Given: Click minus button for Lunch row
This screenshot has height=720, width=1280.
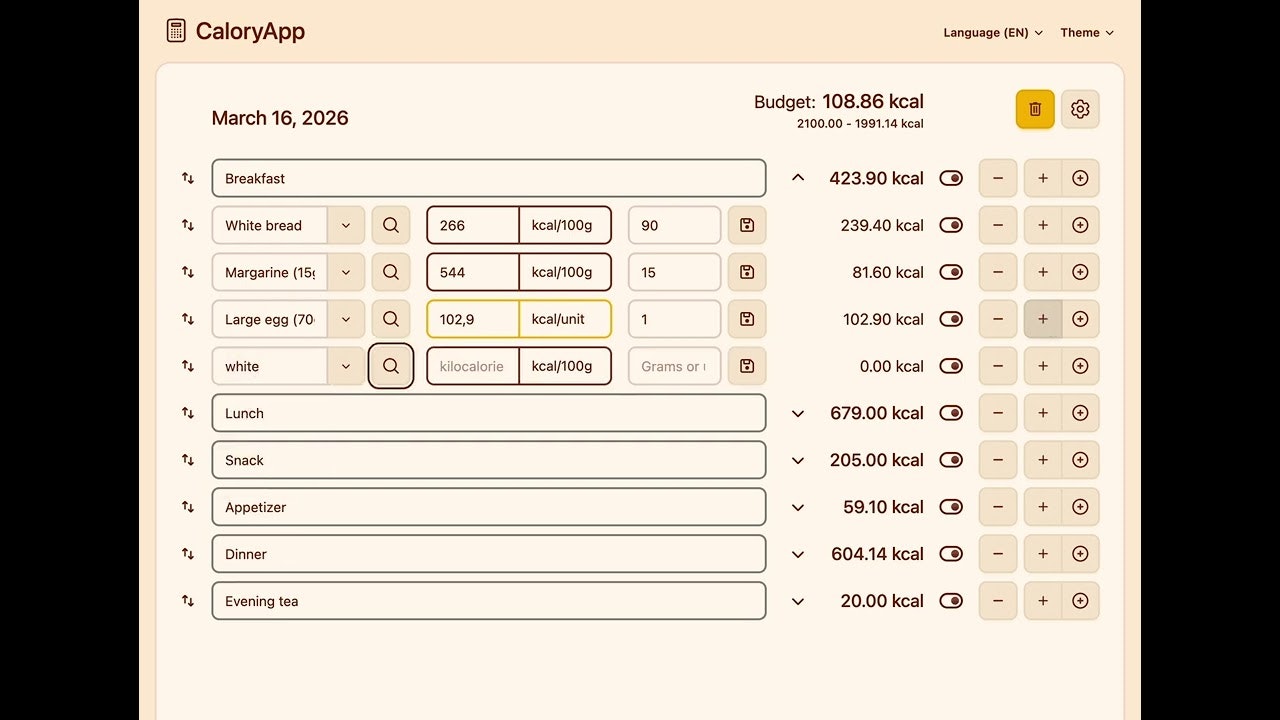Looking at the screenshot, I should 998,413.
